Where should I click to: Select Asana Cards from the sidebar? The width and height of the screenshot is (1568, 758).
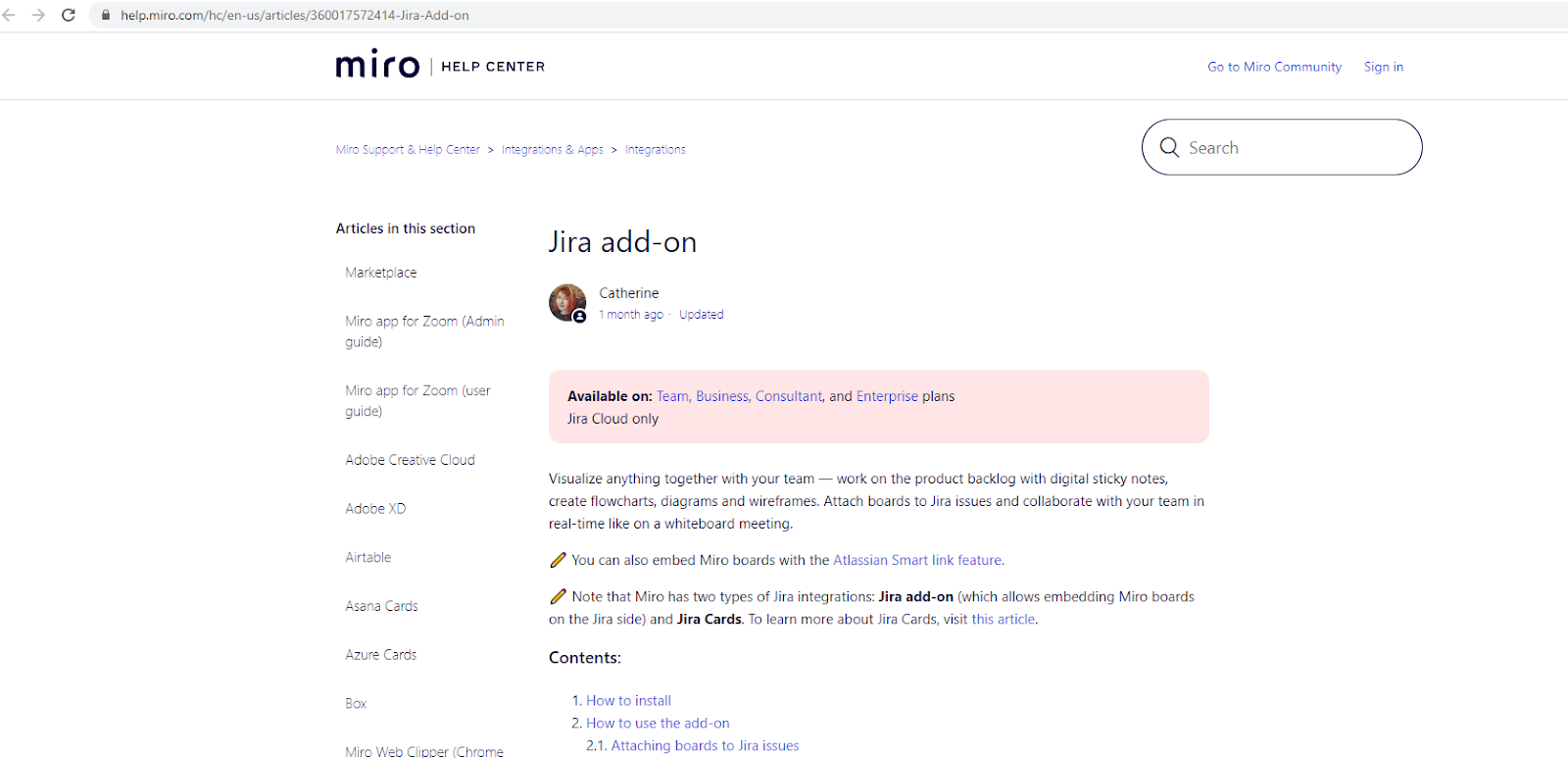point(381,606)
